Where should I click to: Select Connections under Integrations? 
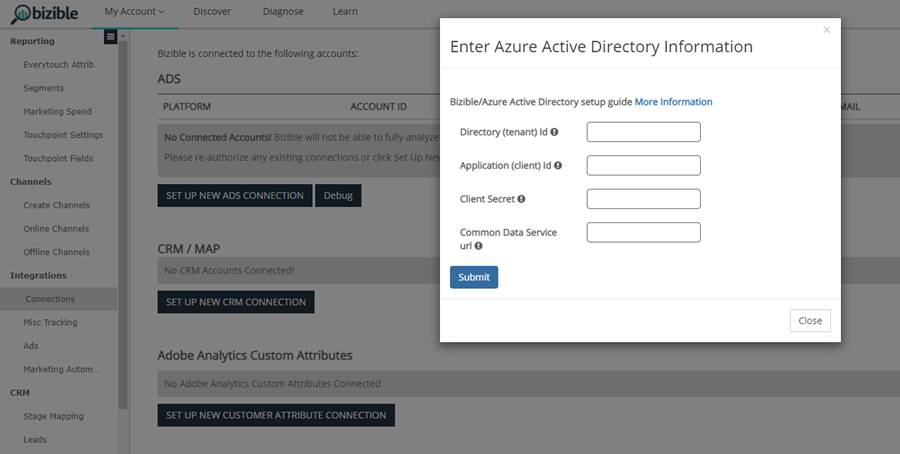click(59, 299)
